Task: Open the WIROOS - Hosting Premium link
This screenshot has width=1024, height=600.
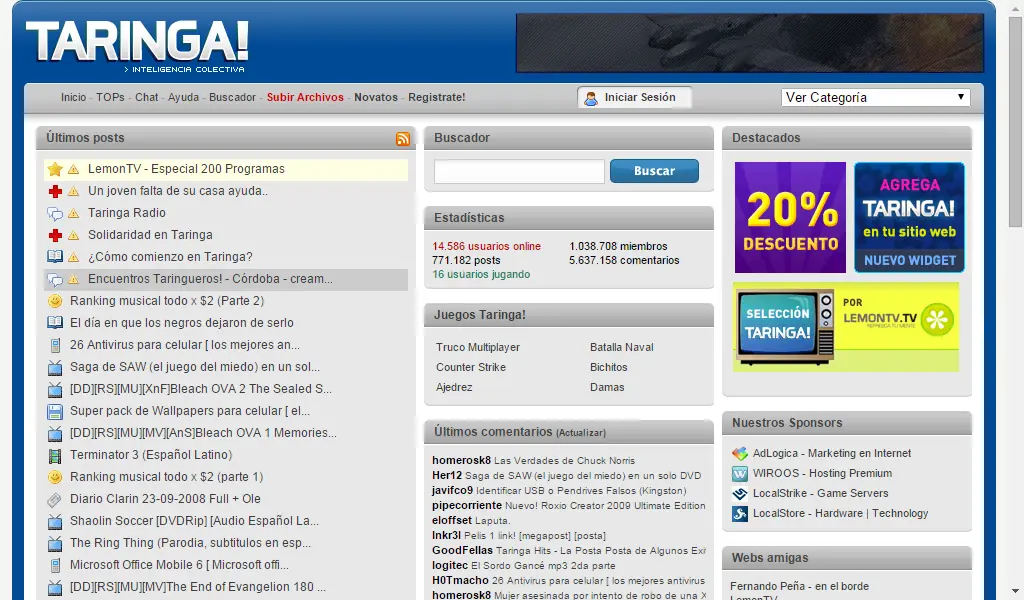Action: point(822,473)
